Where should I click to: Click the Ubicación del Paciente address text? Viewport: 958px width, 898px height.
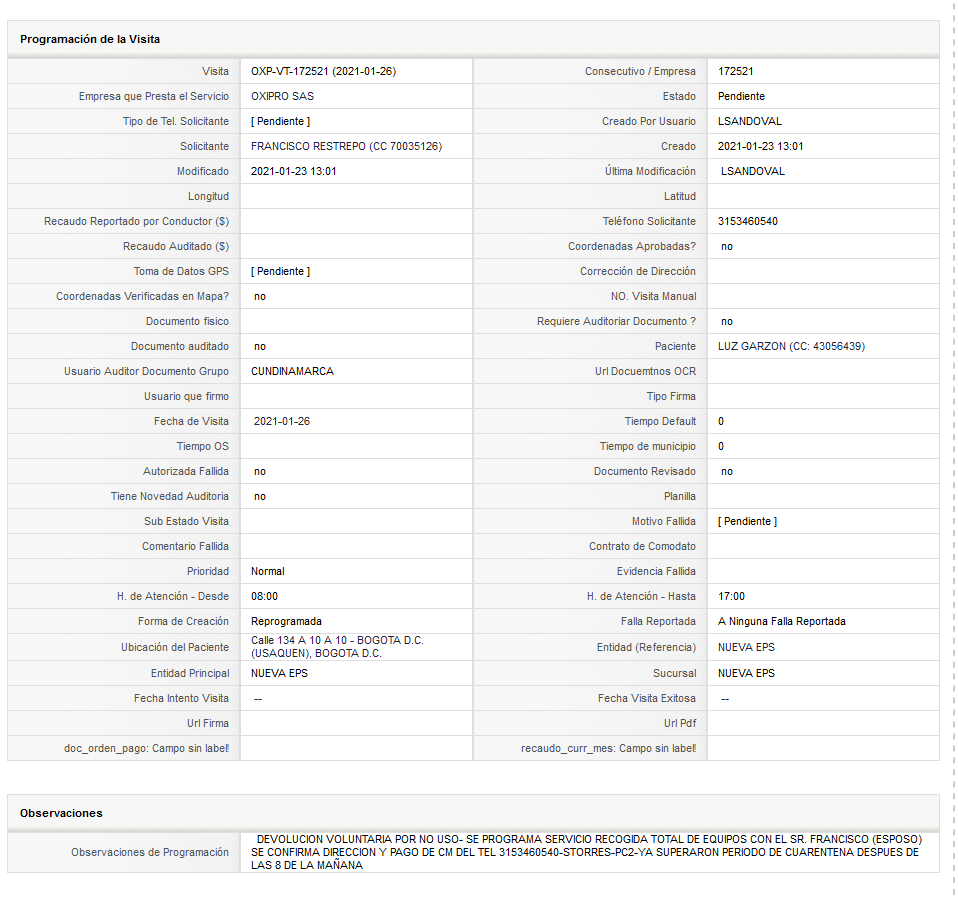(x=337, y=647)
